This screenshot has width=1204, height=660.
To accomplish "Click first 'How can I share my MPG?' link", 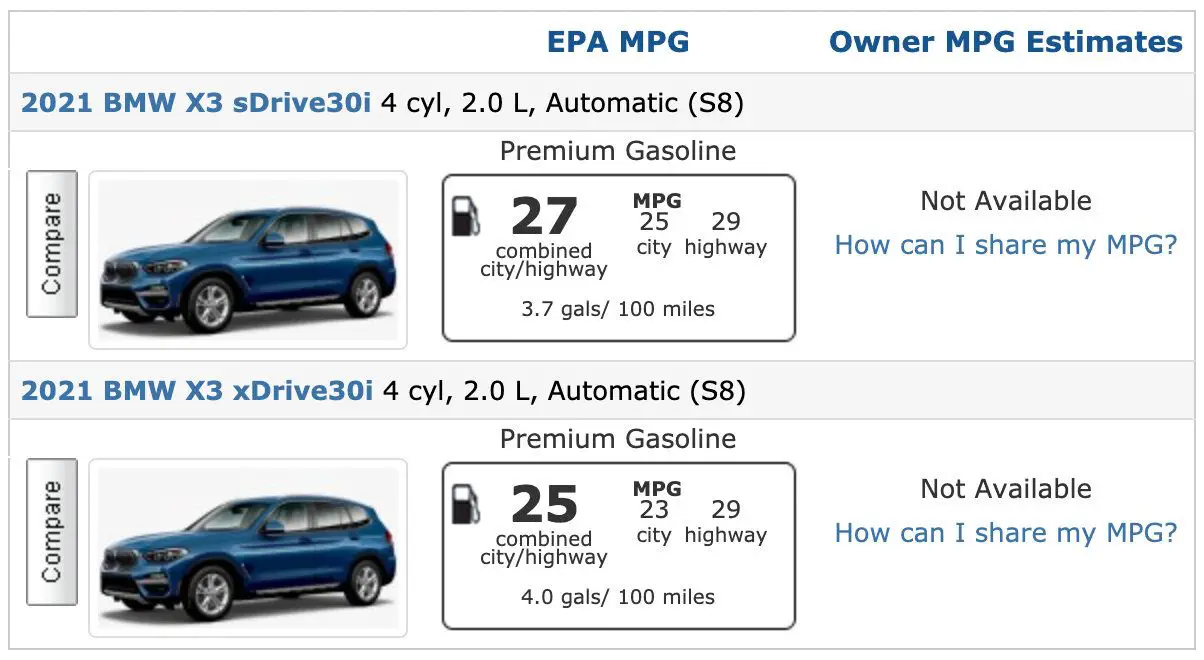I will 1006,245.
